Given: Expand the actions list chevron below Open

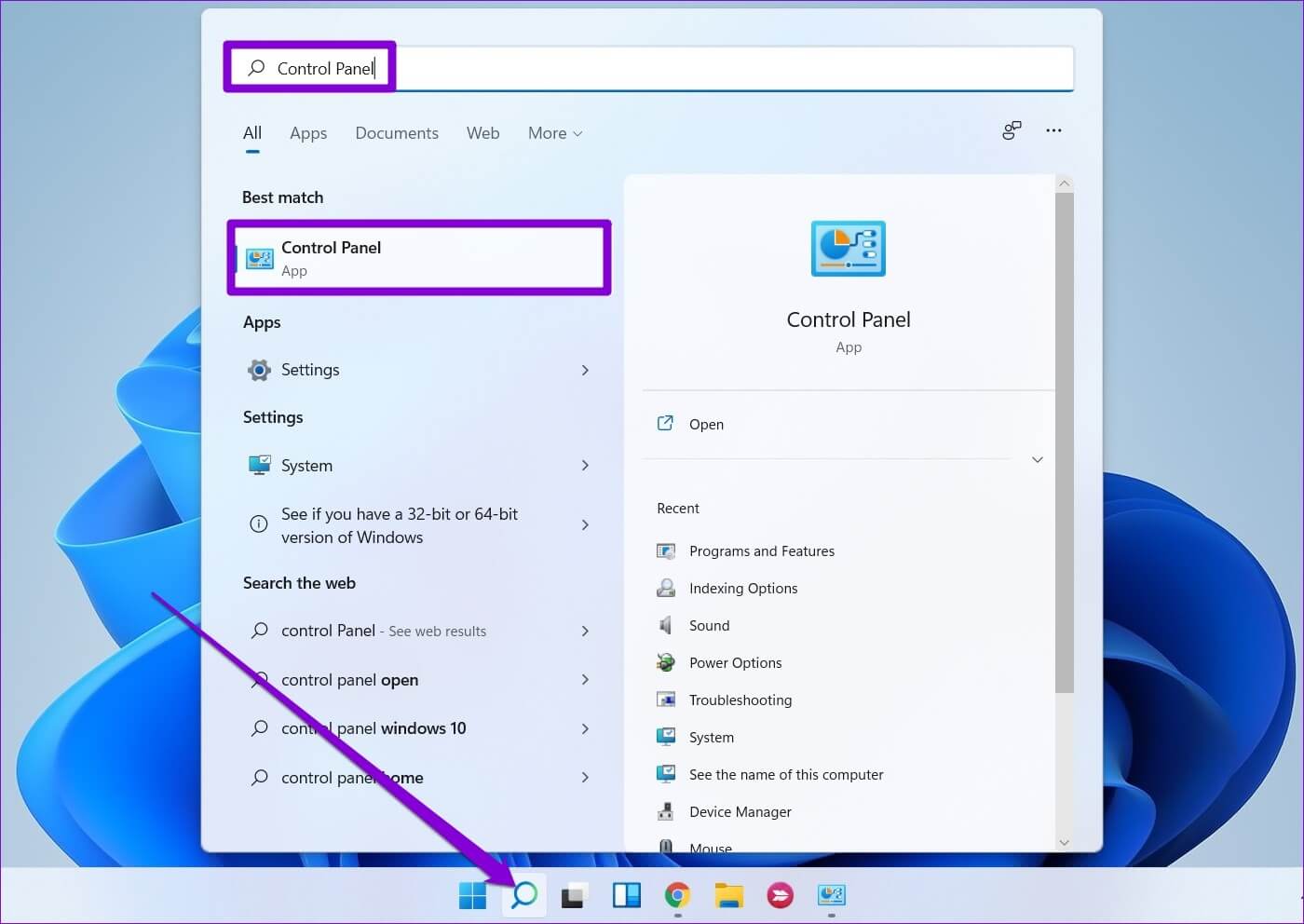Looking at the screenshot, I should tap(1037, 460).
